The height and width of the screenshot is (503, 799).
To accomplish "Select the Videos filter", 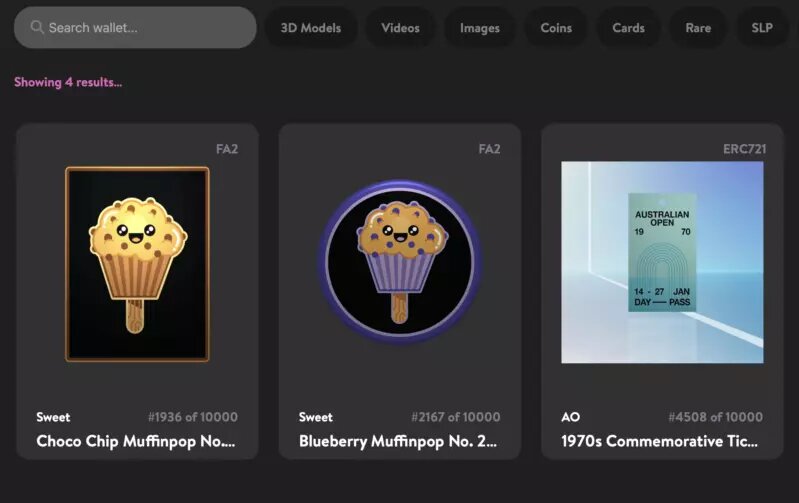I will click(401, 28).
